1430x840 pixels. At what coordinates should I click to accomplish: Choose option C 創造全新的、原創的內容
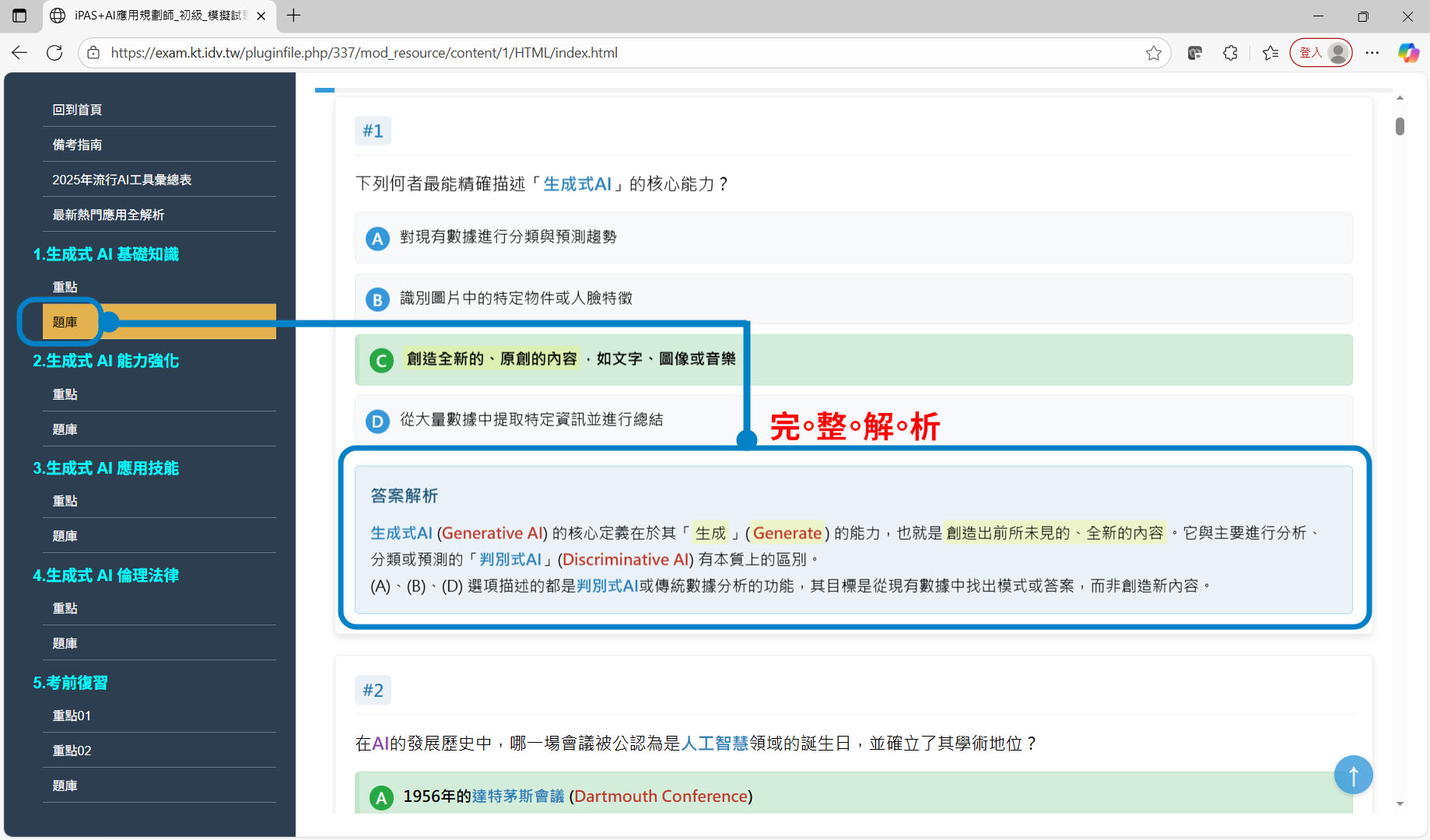[x=853, y=359]
